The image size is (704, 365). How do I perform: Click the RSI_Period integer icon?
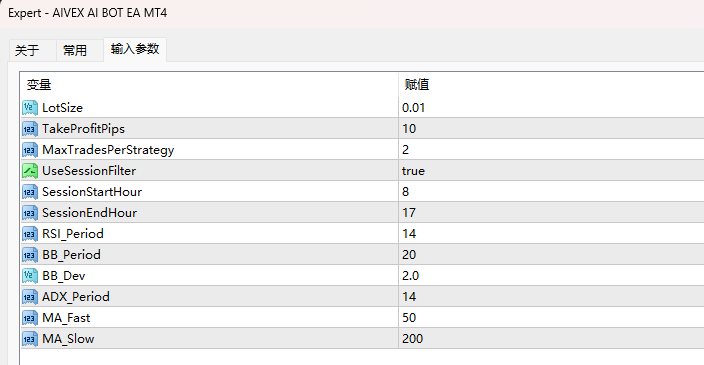30,234
